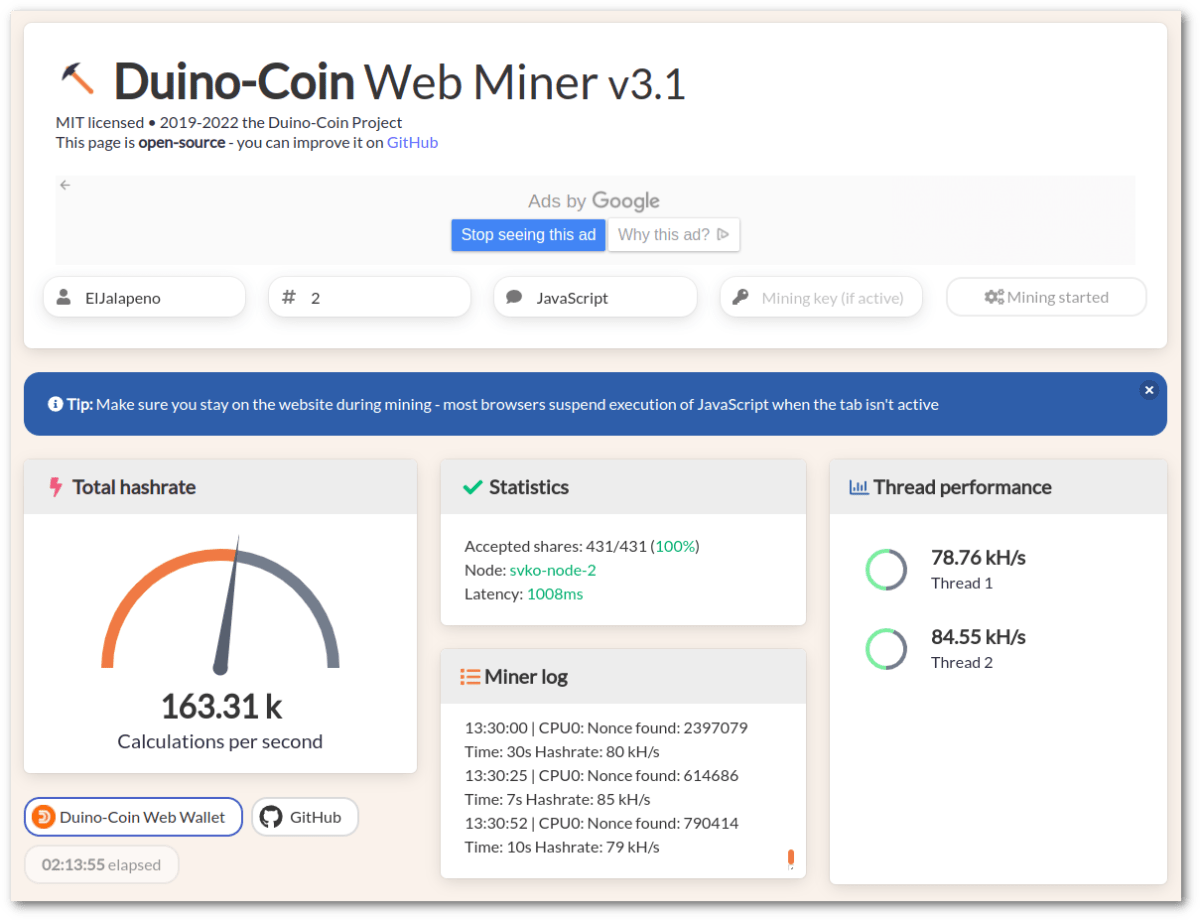Click the speech bubble icon beside JavaScript

pos(514,297)
